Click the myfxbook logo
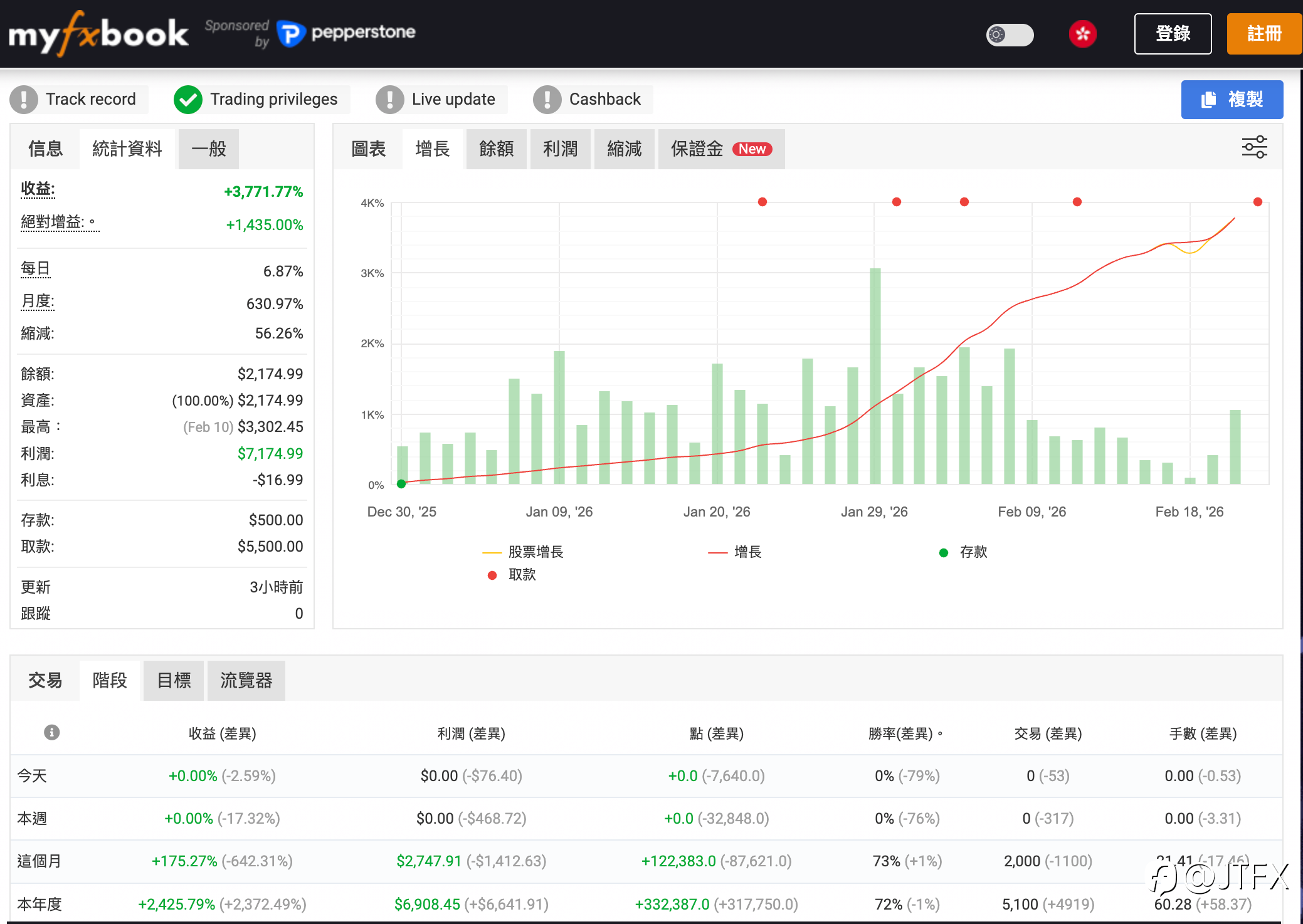This screenshot has height=924, width=1303. [x=98, y=34]
